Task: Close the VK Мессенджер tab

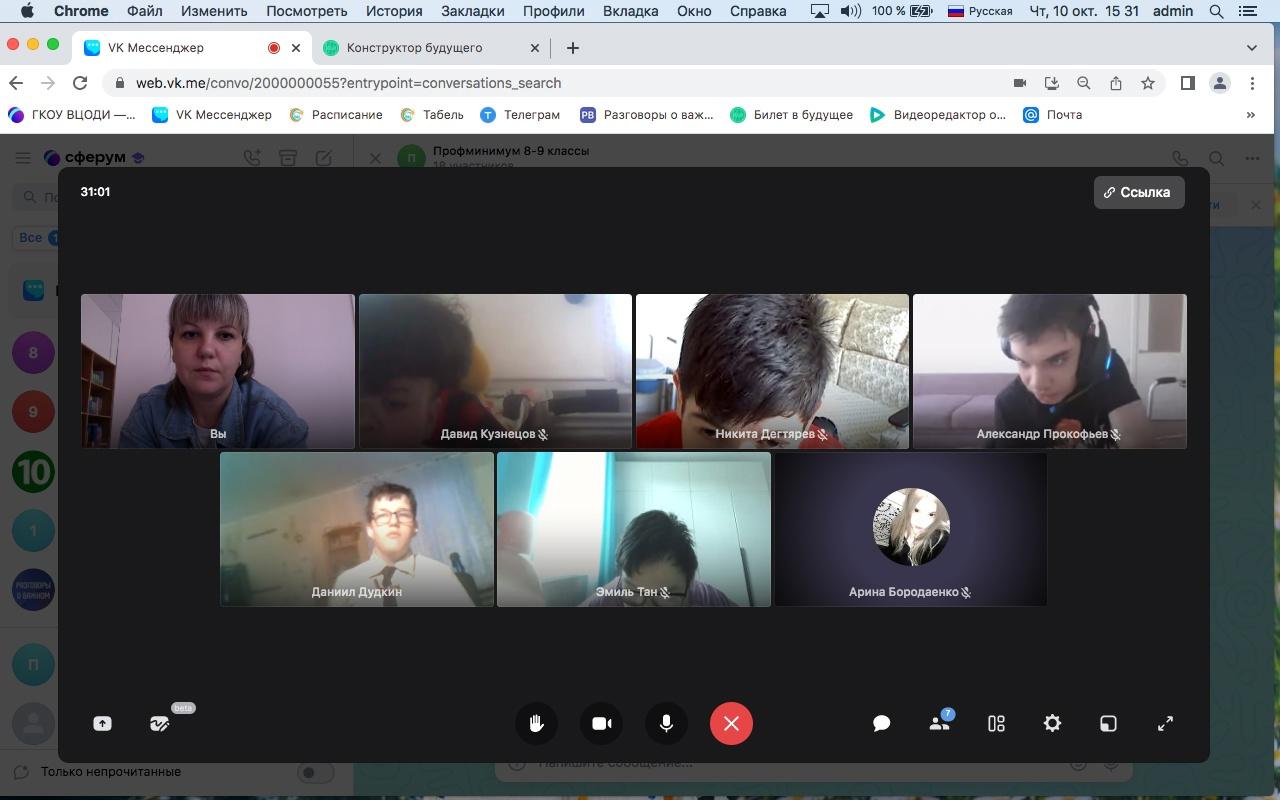Action: pyautogui.click(x=295, y=47)
